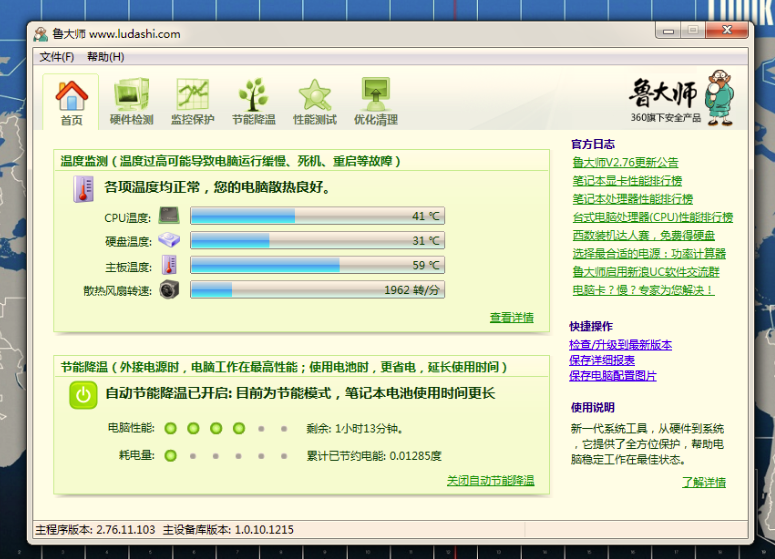The height and width of the screenshot is (559, 775).
Task: Click the 使用说明 heading
Action: click(x=593, y=407)
